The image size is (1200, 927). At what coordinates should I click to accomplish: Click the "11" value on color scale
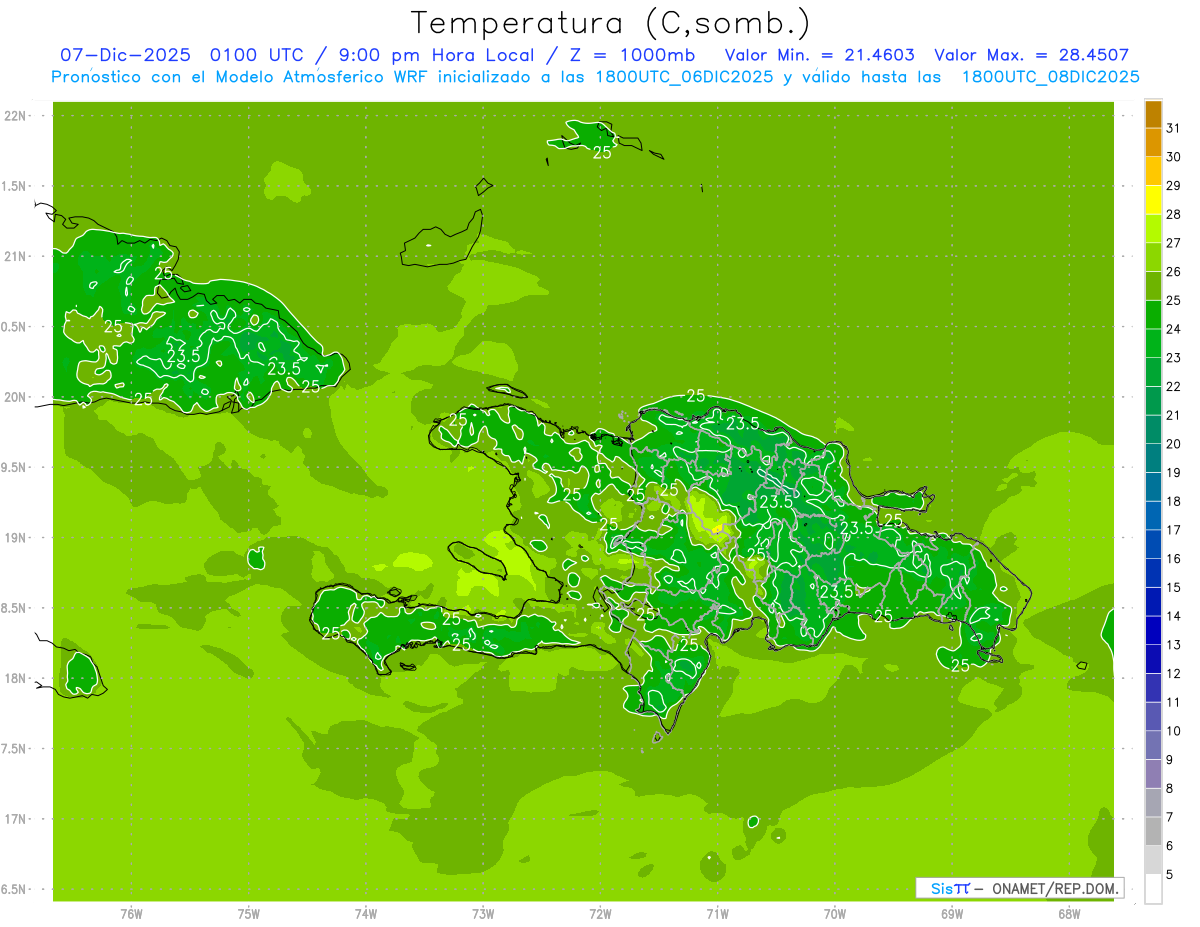tap(1174, 702)
